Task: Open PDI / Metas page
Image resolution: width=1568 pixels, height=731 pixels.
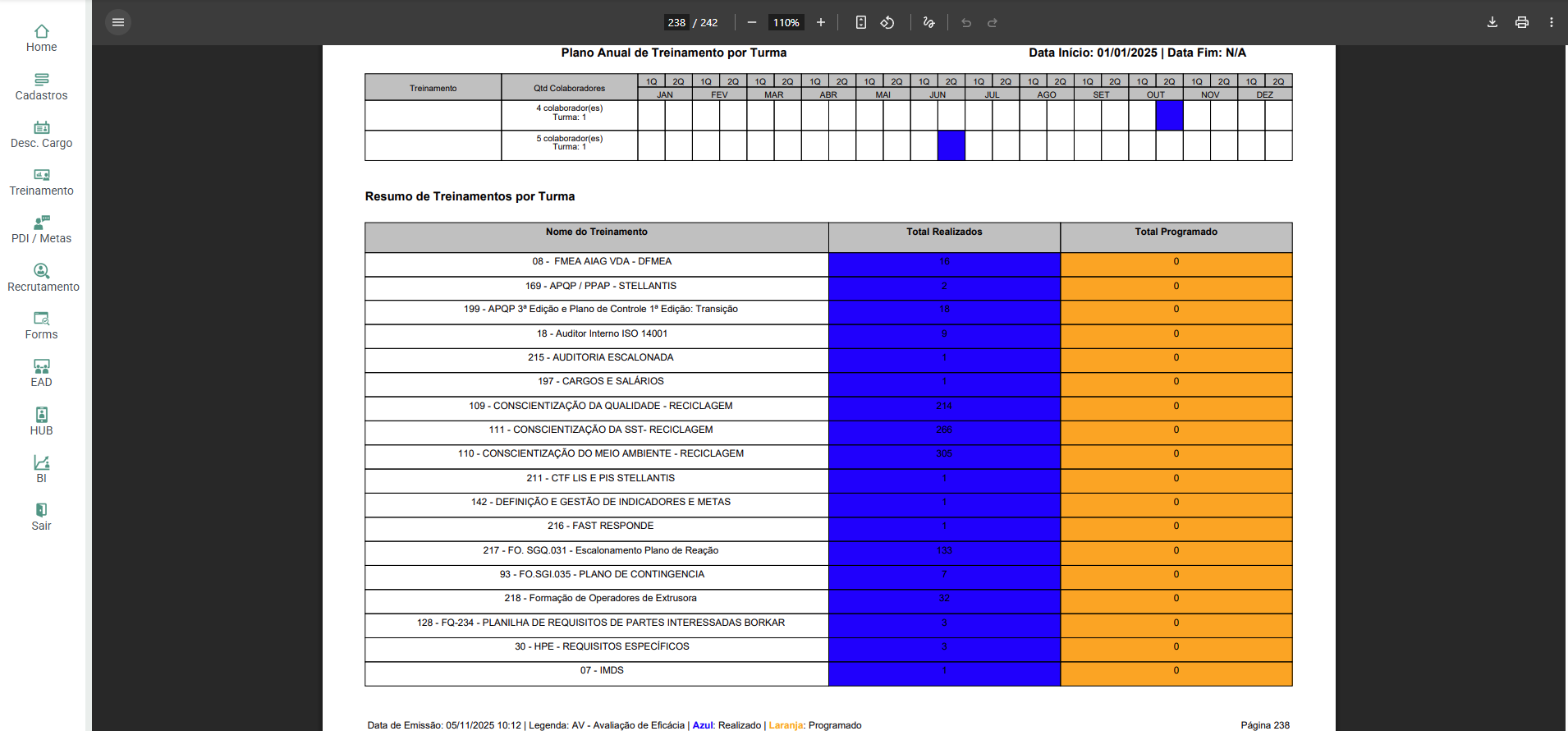Action: click(41, 229)
